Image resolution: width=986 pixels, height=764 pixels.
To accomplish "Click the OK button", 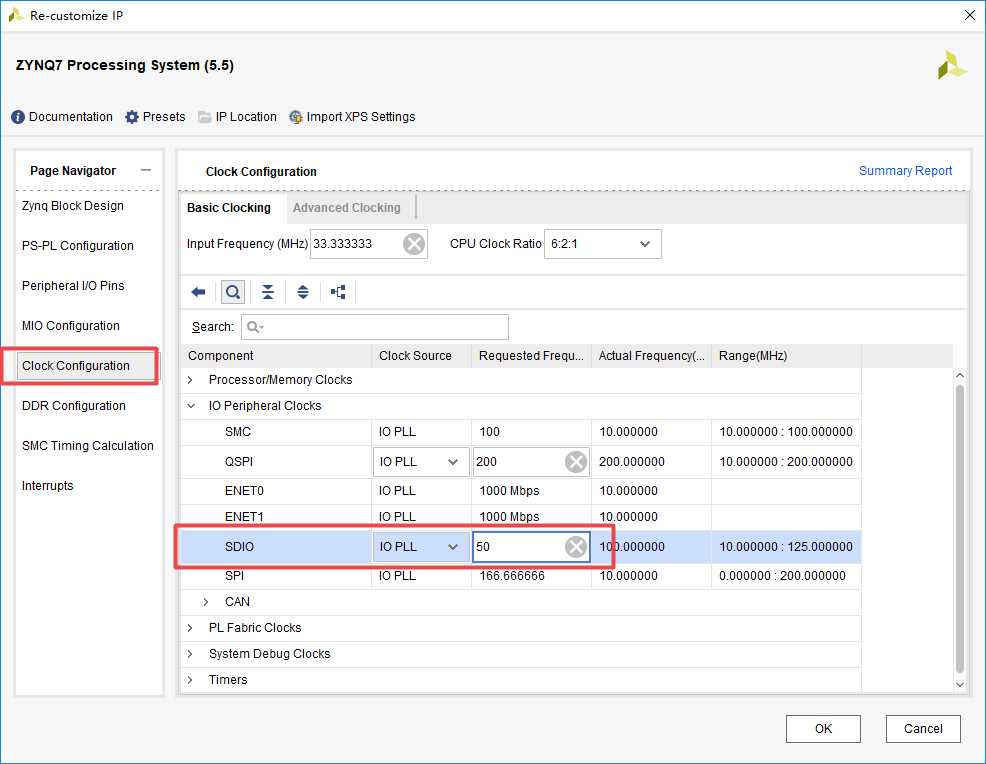I will [823, 729].
